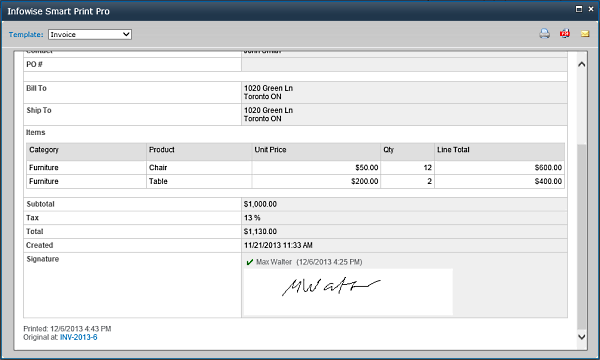Click the quantity '12' cell
This screenshot has width=600, height=360.
(408, 168)
